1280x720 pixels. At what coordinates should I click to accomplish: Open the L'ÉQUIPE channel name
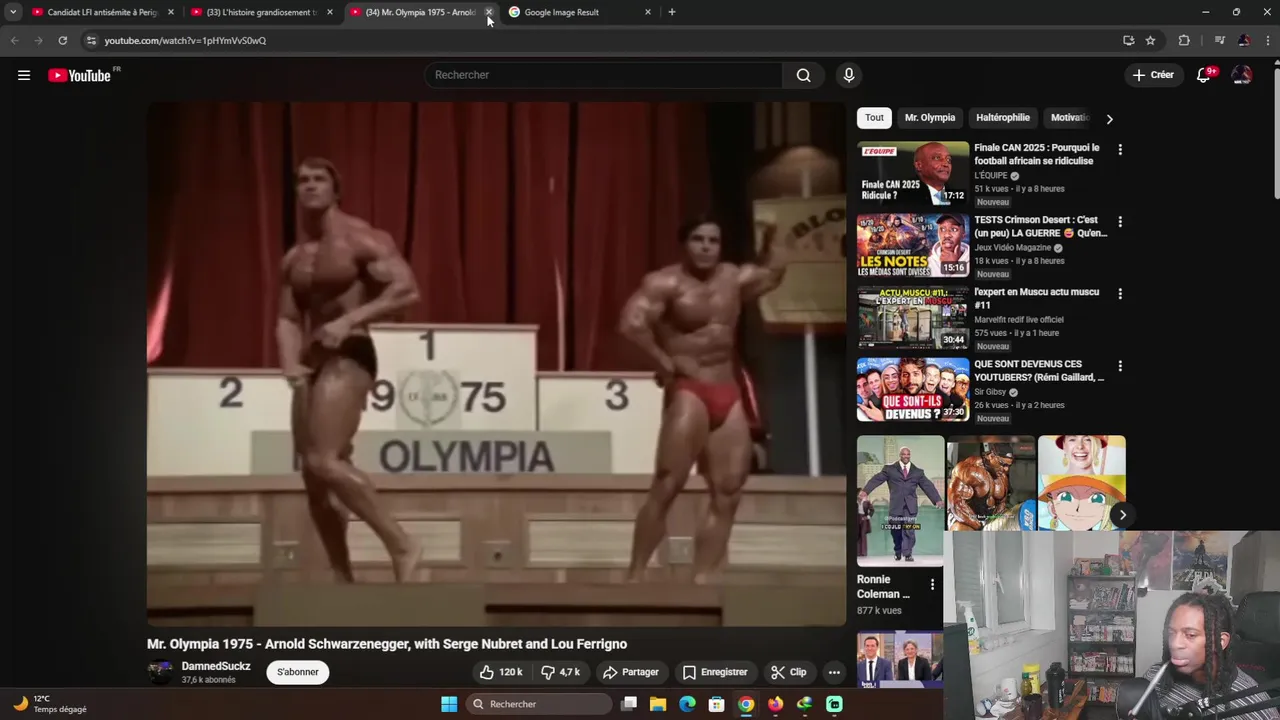click(x=991, y=175)
